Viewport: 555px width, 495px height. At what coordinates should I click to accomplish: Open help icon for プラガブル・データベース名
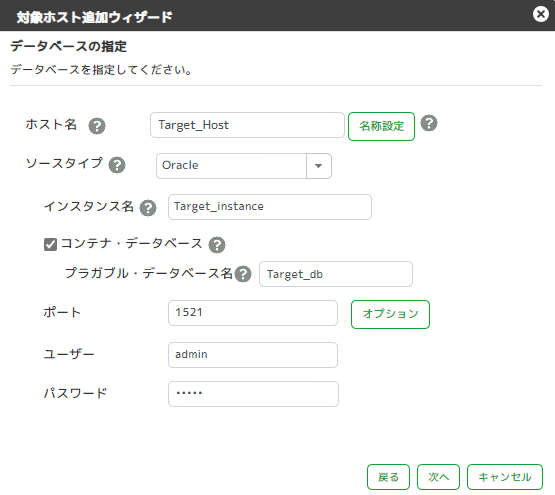coord(243,274)
